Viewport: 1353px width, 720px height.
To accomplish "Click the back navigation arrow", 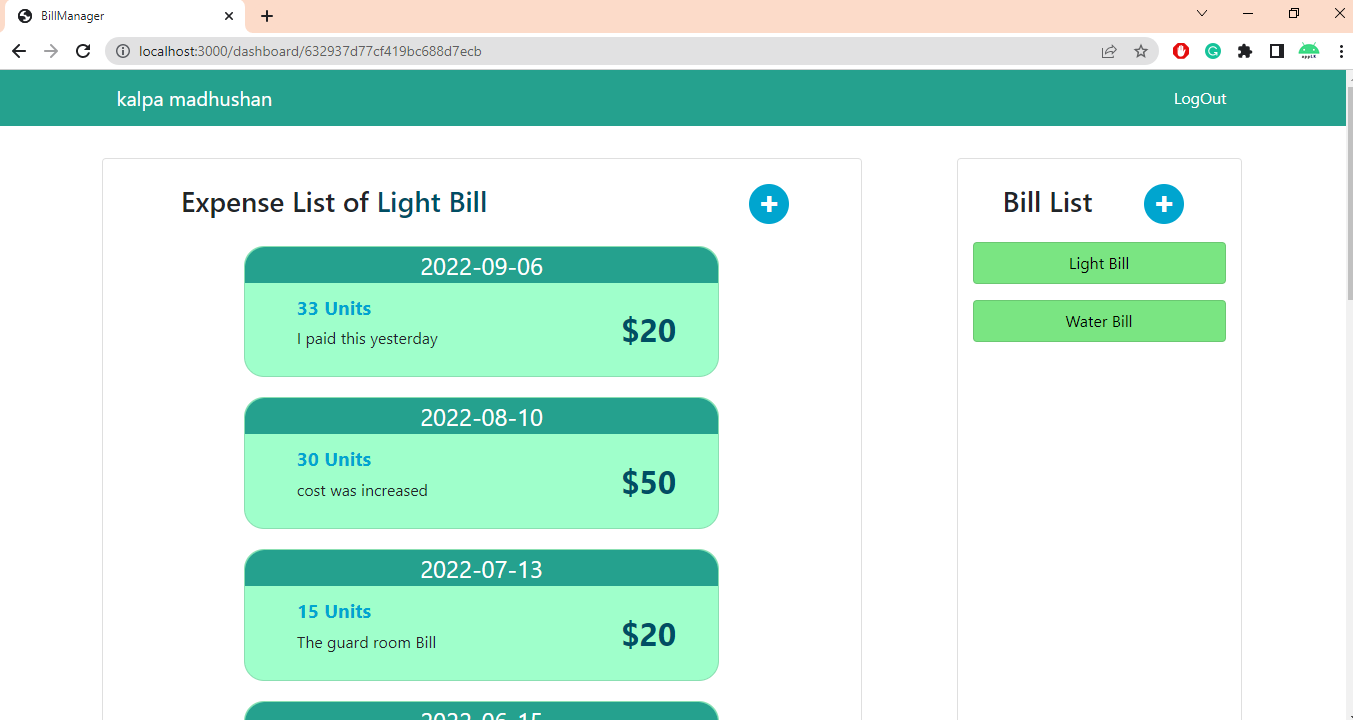I will click(x=19, y=51).
